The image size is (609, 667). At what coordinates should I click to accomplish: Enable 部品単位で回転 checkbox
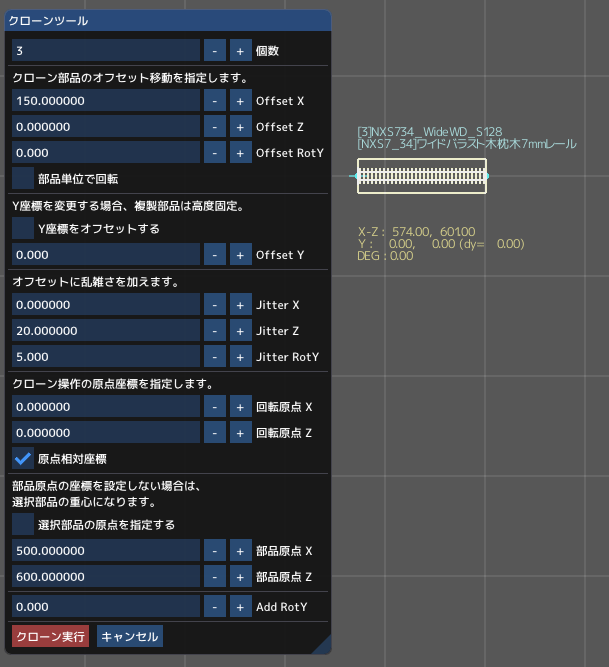click(23, 178)
